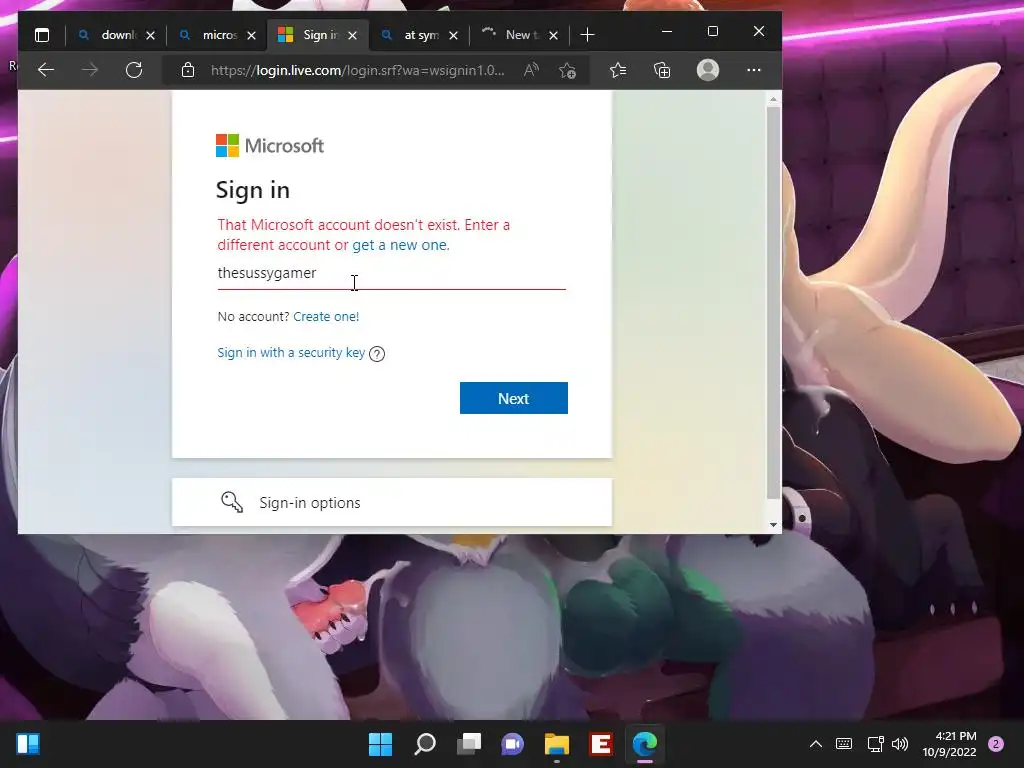Open the red E app on taskbar
The height and width of the screenshot is (768, 1024).
(601, 744)
